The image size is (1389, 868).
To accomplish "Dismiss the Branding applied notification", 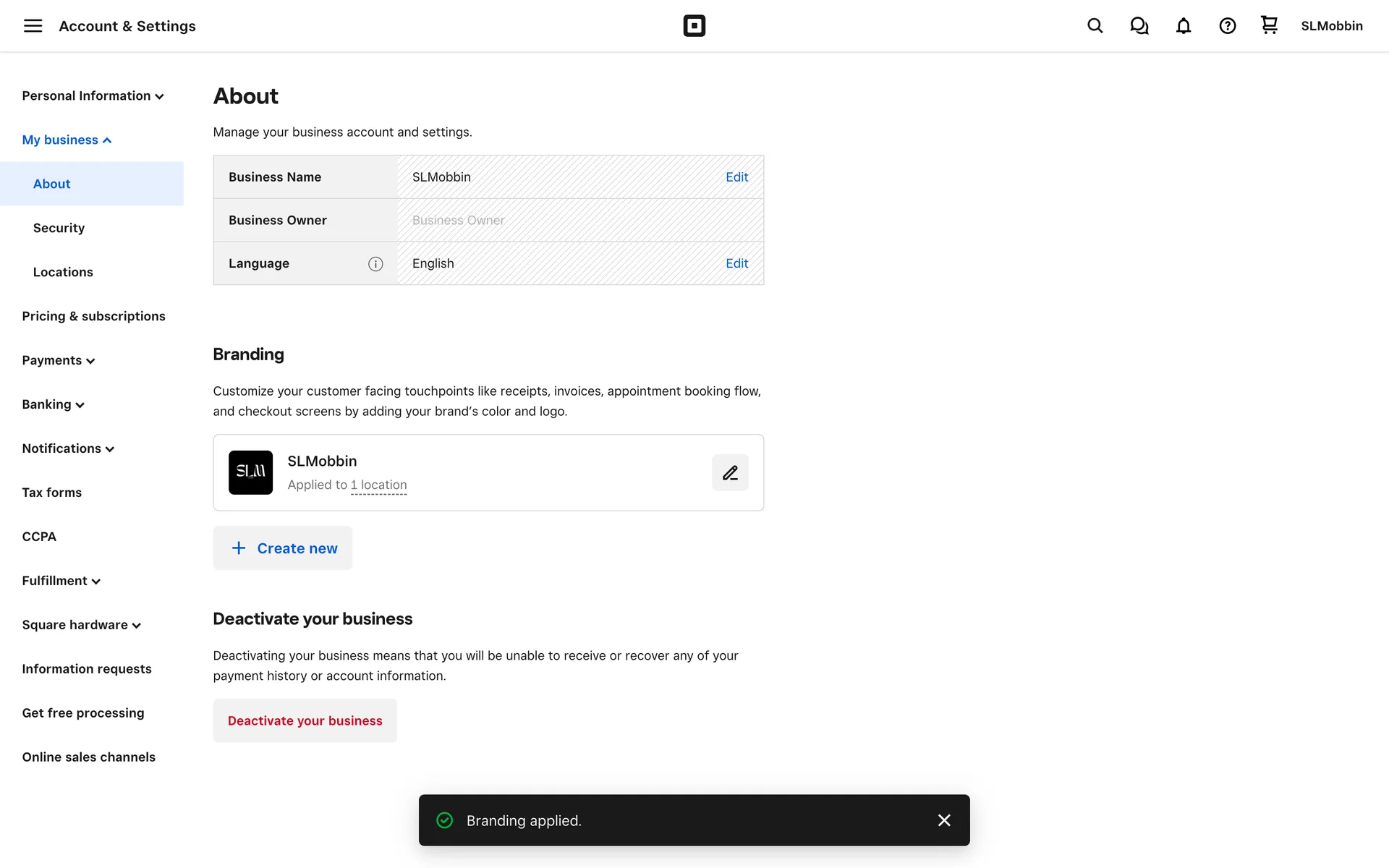I will [x=943, y=820].
